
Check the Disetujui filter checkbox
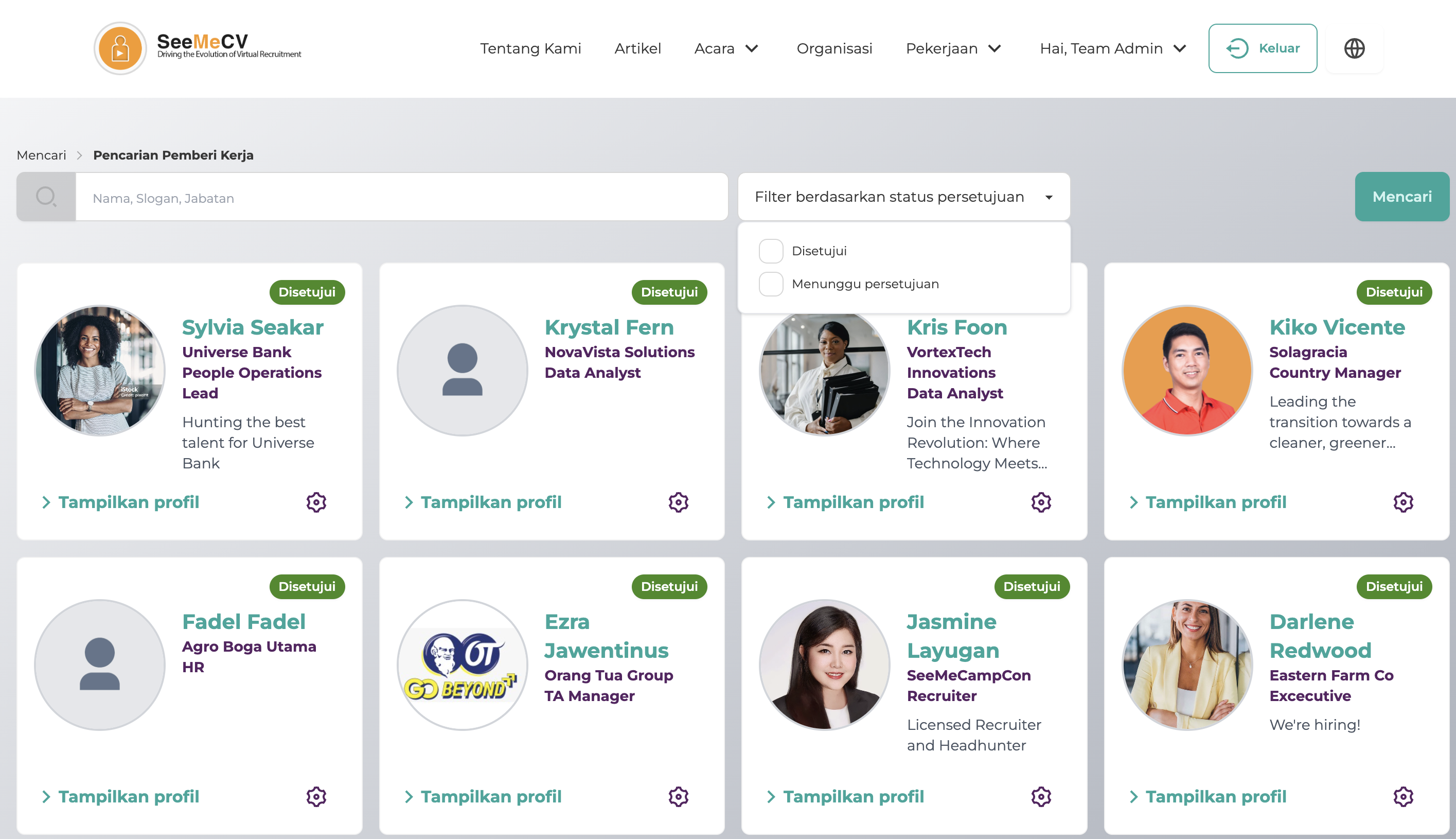click(x=771, y=251)
